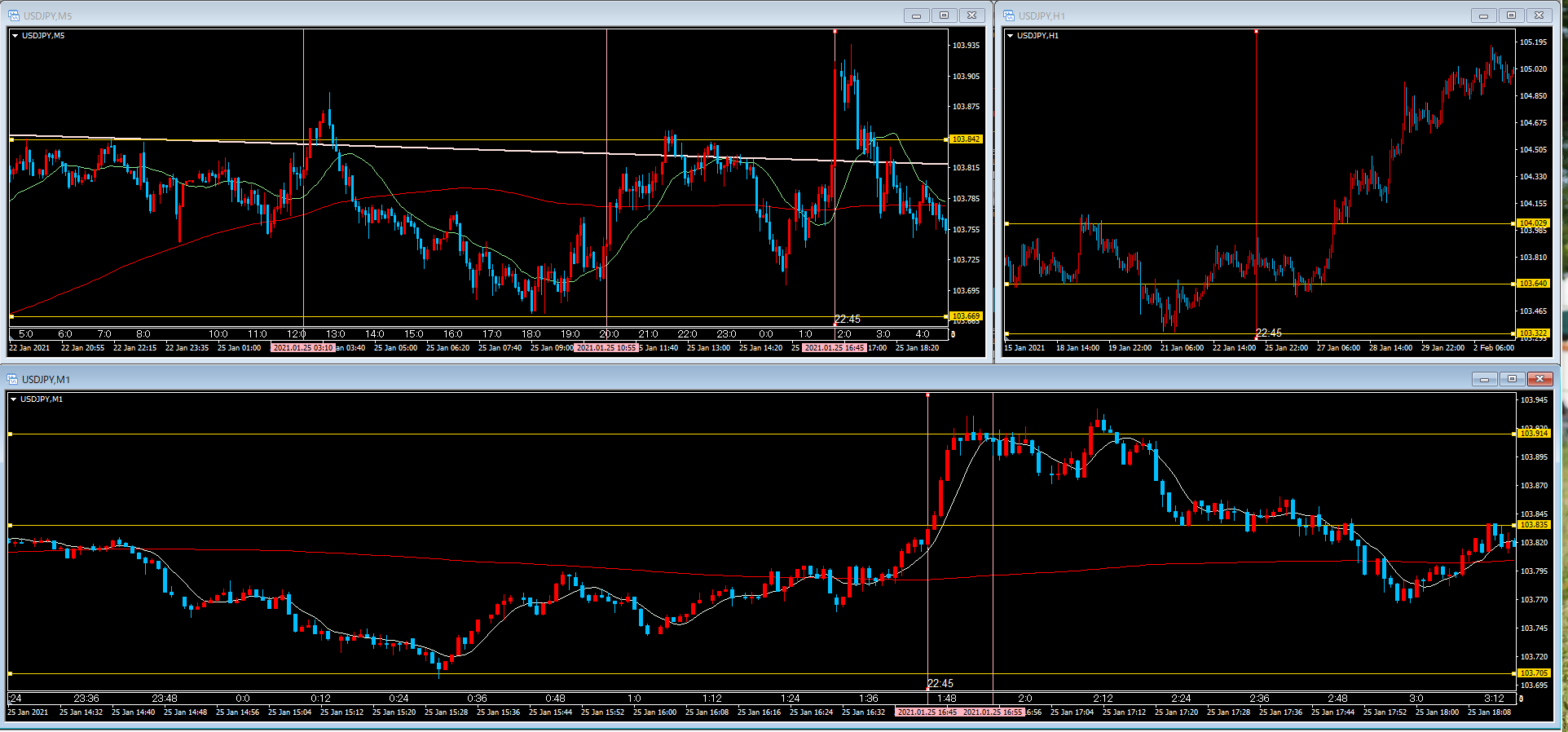
Task: Expand the triangle beside USDJPY,M5 chart label
Action: (15, 36)
